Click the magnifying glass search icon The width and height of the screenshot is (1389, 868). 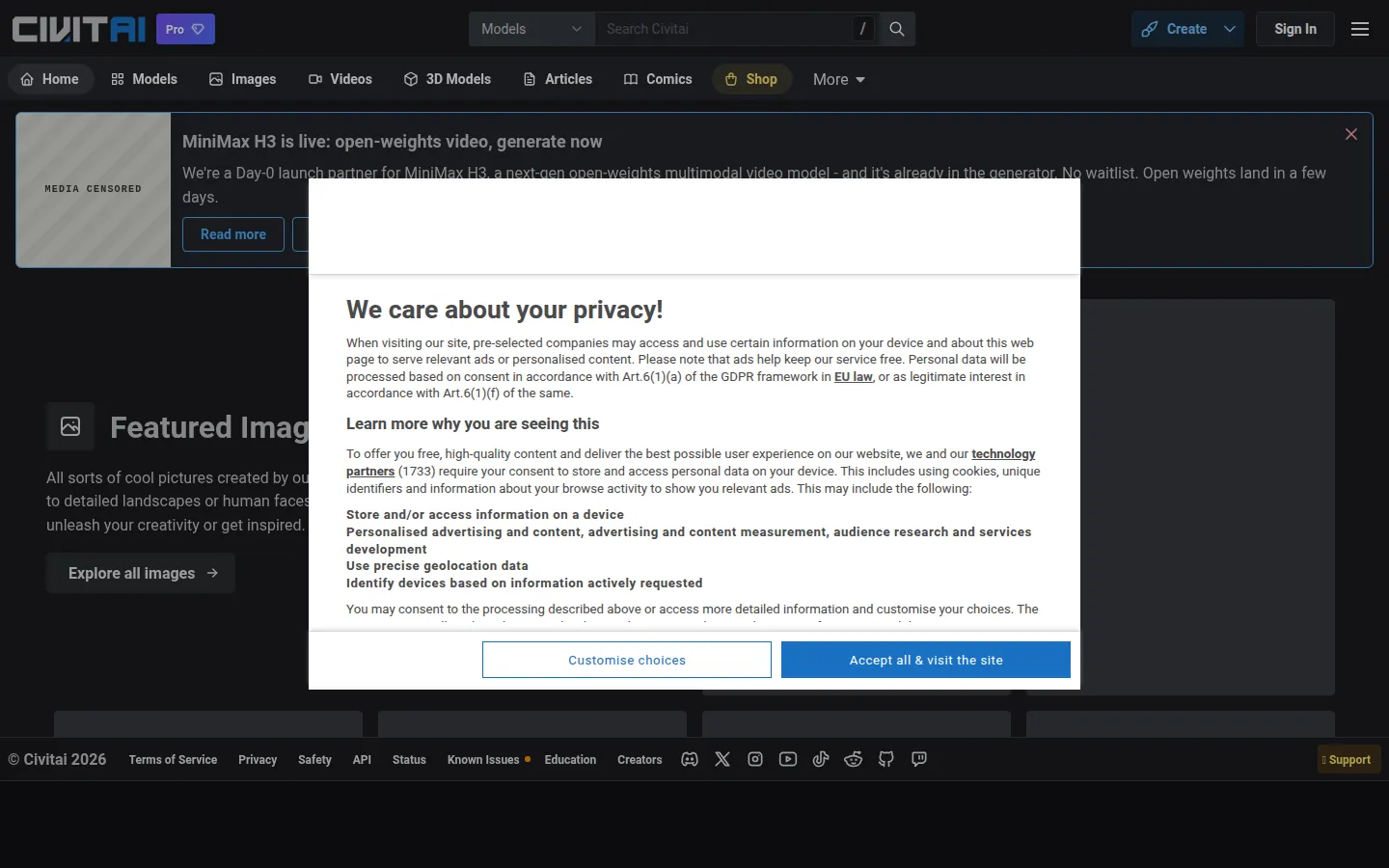(x=897, y=29)
